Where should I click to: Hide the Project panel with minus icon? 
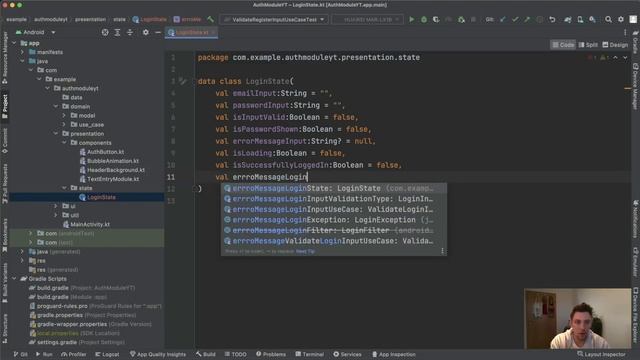[x=158, y=32]
